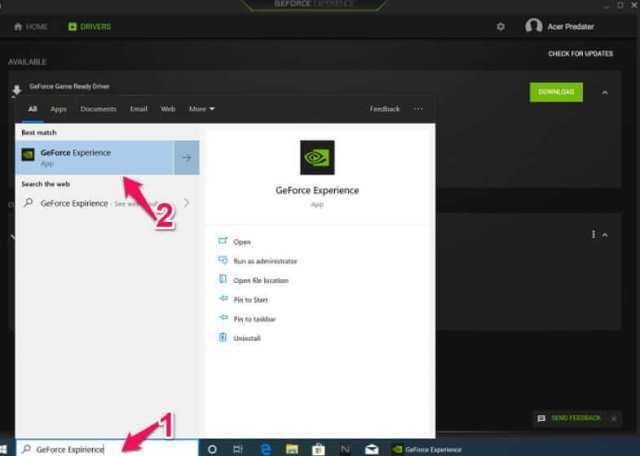Select the Apps search filter tab
This screenshot has width=640, height=456.
point(58,109)
